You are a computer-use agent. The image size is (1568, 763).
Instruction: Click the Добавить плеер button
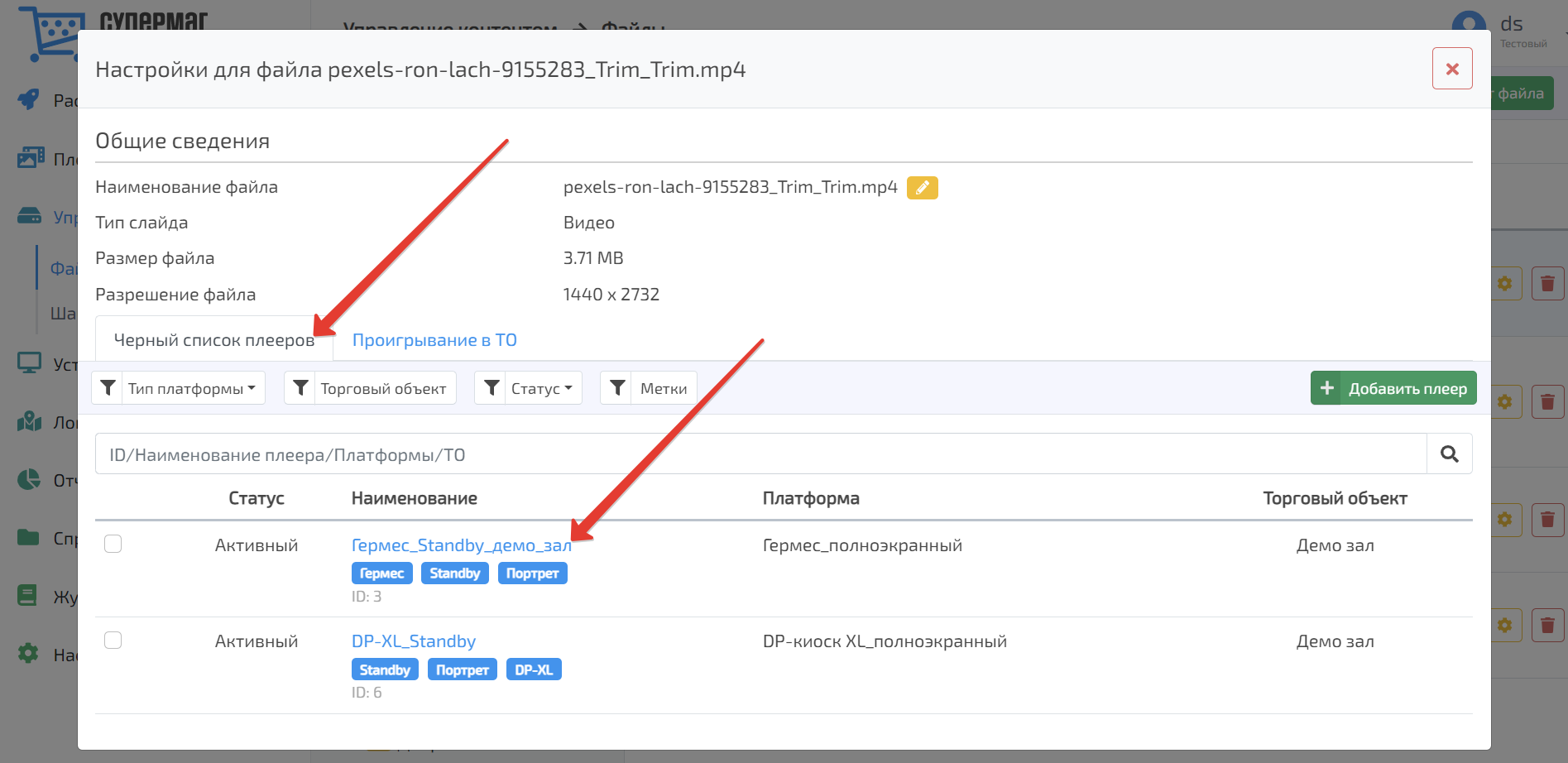pyautogui.click(x=1393, y=388)
